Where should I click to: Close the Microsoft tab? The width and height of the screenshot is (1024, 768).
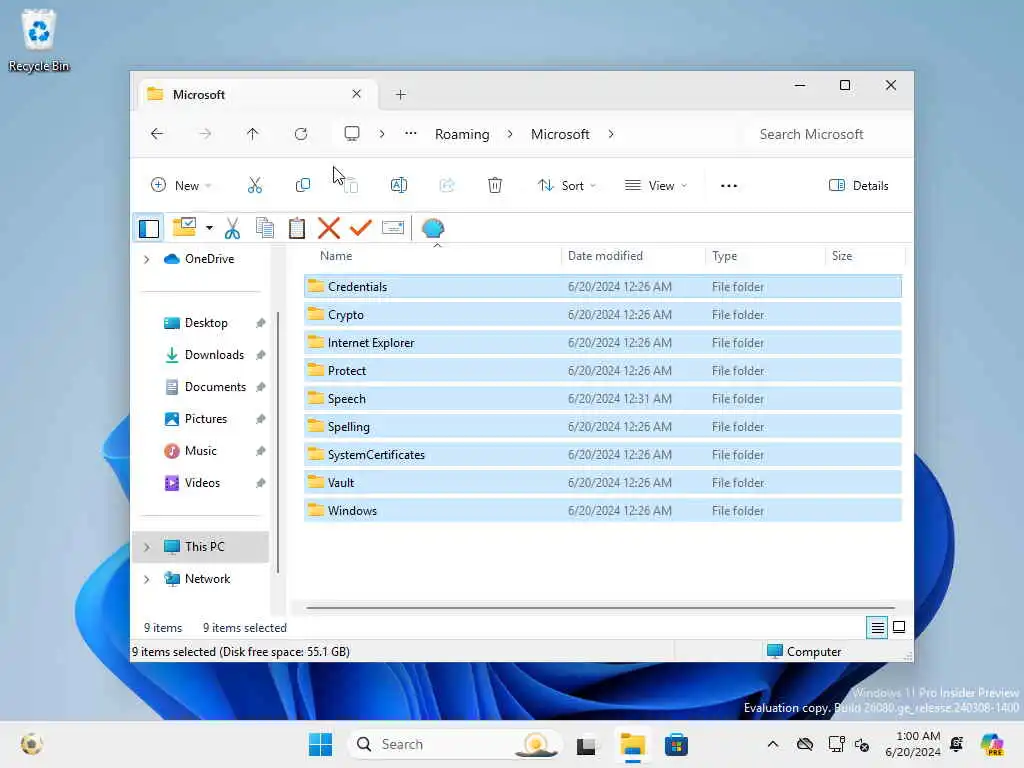pyautogui.click(x=357, y=94)
